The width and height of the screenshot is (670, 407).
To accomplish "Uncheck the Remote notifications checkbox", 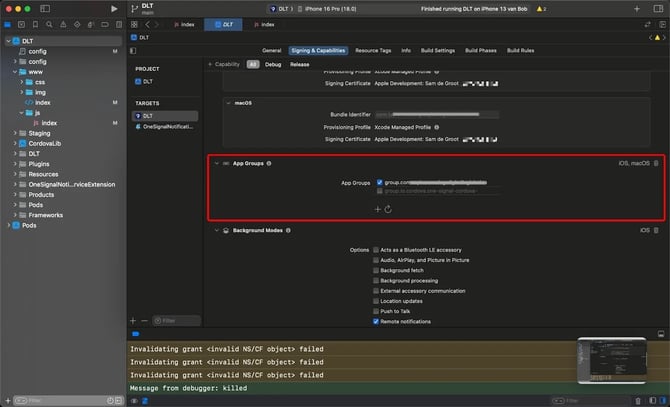I will (376, 322).
